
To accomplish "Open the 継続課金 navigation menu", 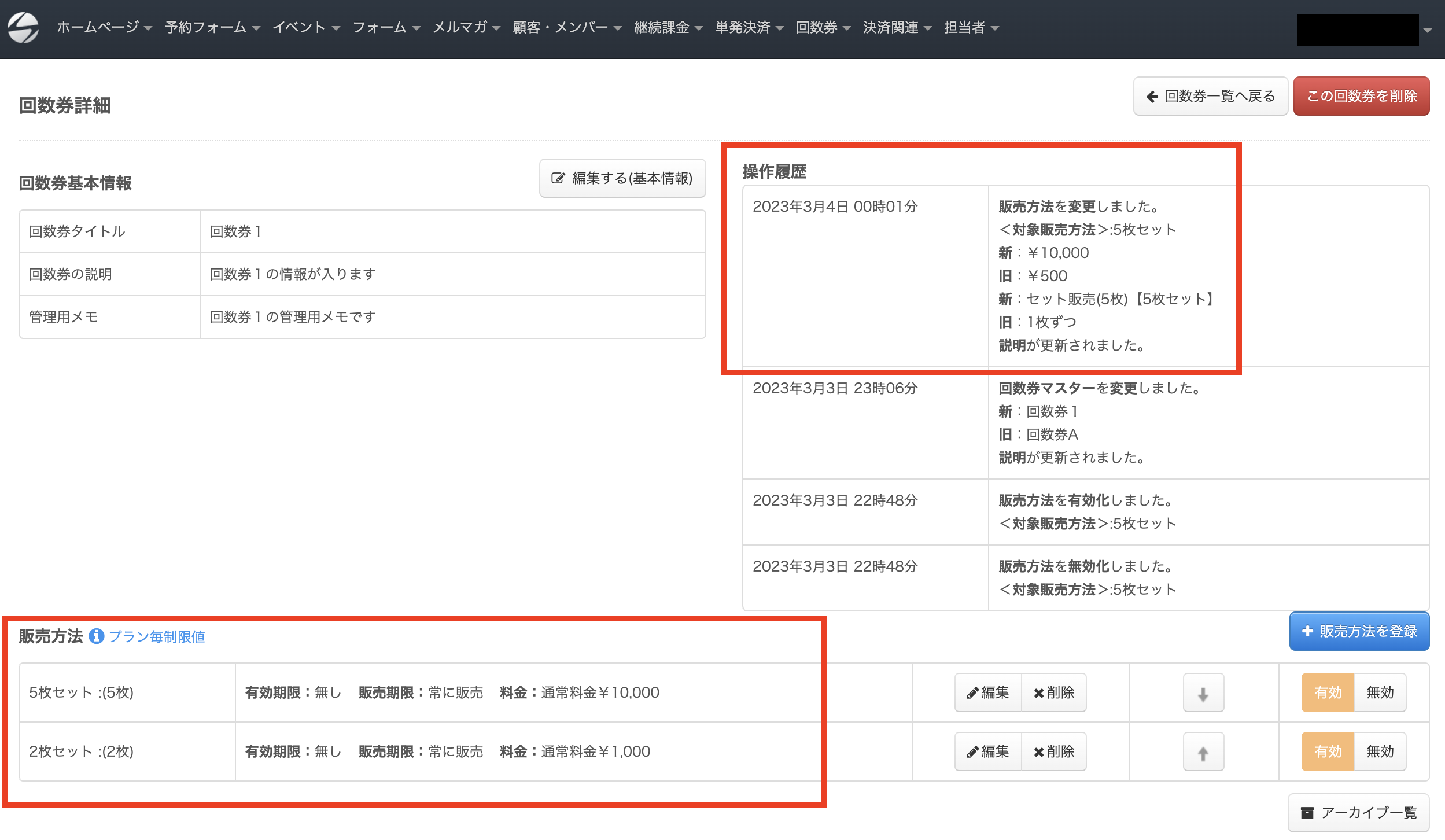I will pyautogui.click(x=668, y=27).
